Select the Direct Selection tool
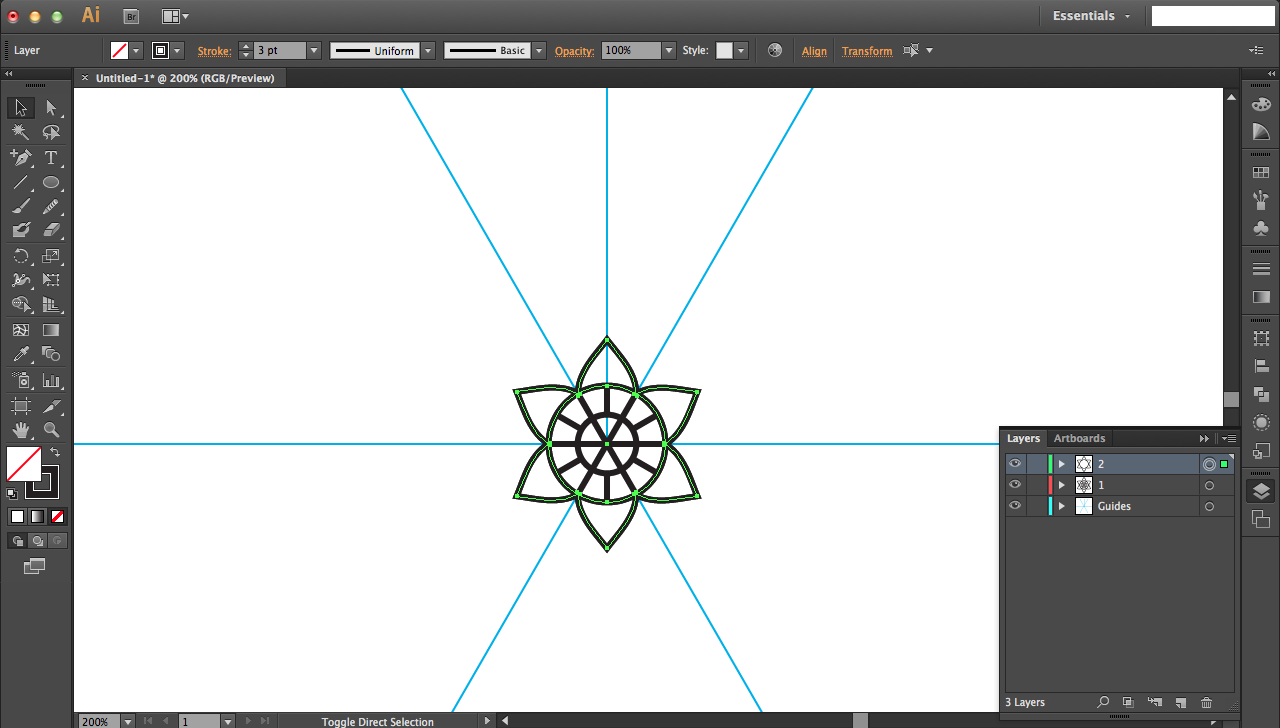This screenshot has width=1280, height=728. 51,108
